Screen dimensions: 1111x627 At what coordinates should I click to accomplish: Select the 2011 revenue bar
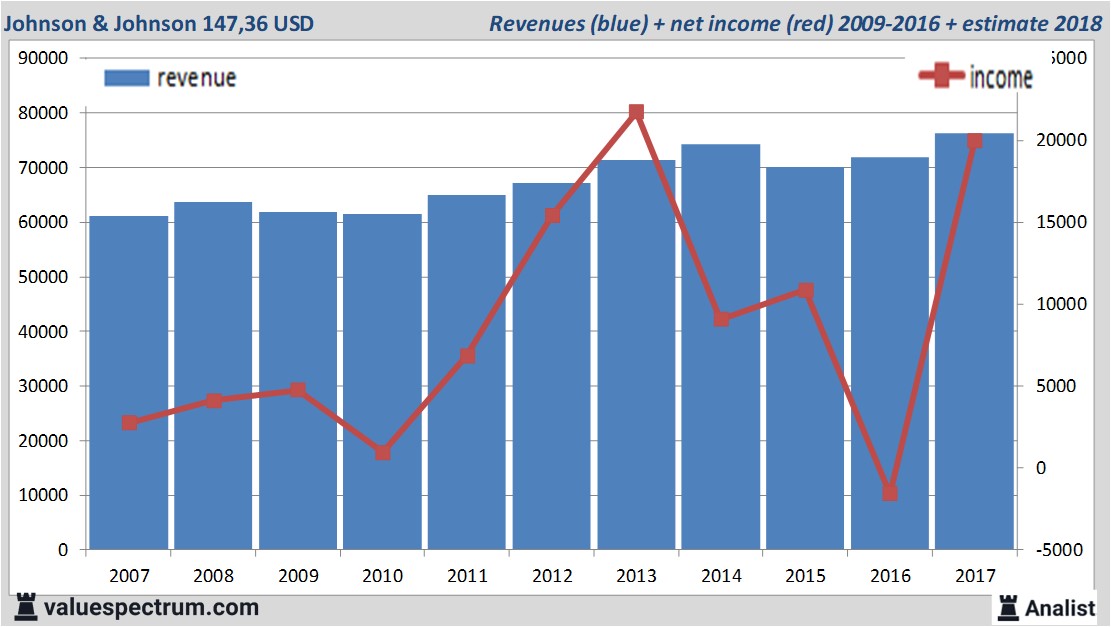pos(467,372)
